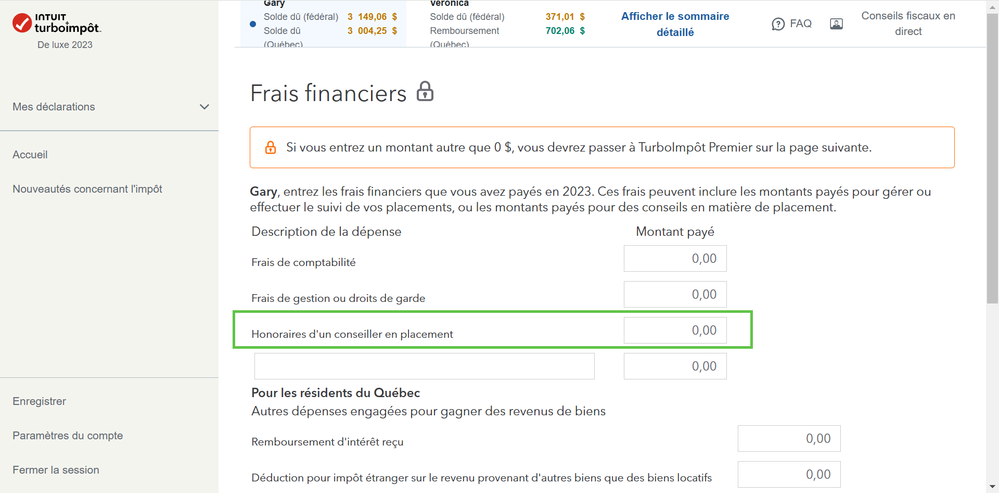
Task: Click the lock icon beside Frais financiers
Action: (425, 92)
